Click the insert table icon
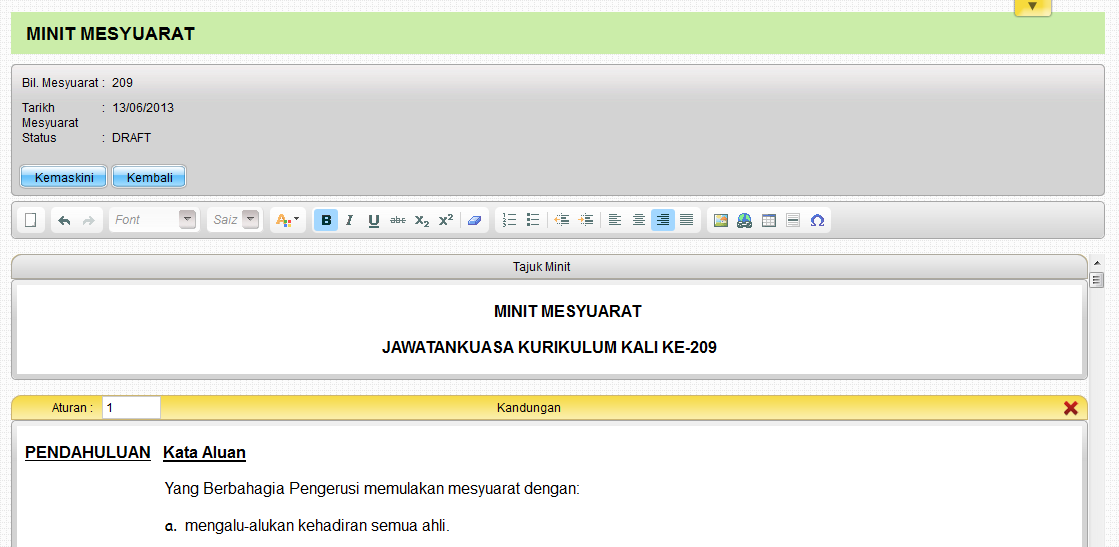 [769, 220]
